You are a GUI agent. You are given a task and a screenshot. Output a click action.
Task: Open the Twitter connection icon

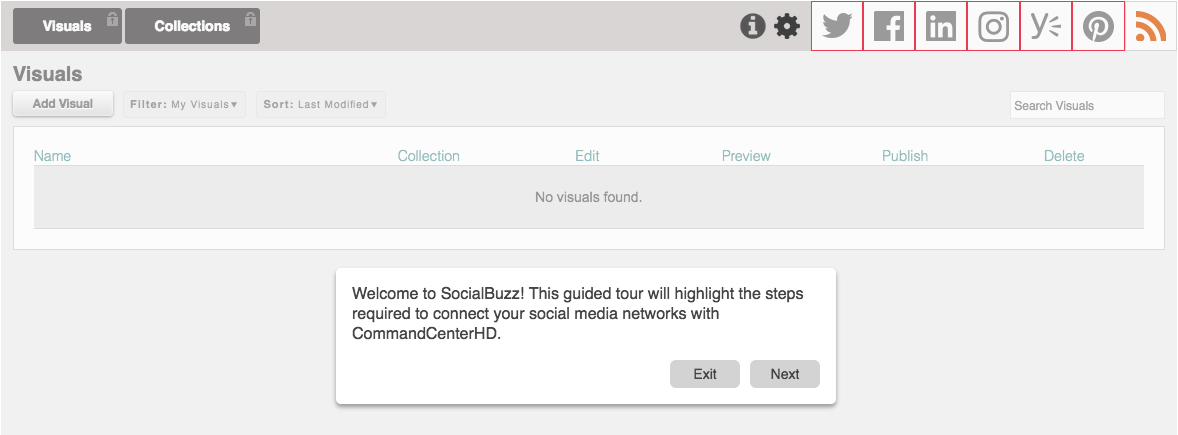pyautogui.click(x=837, y=26)
